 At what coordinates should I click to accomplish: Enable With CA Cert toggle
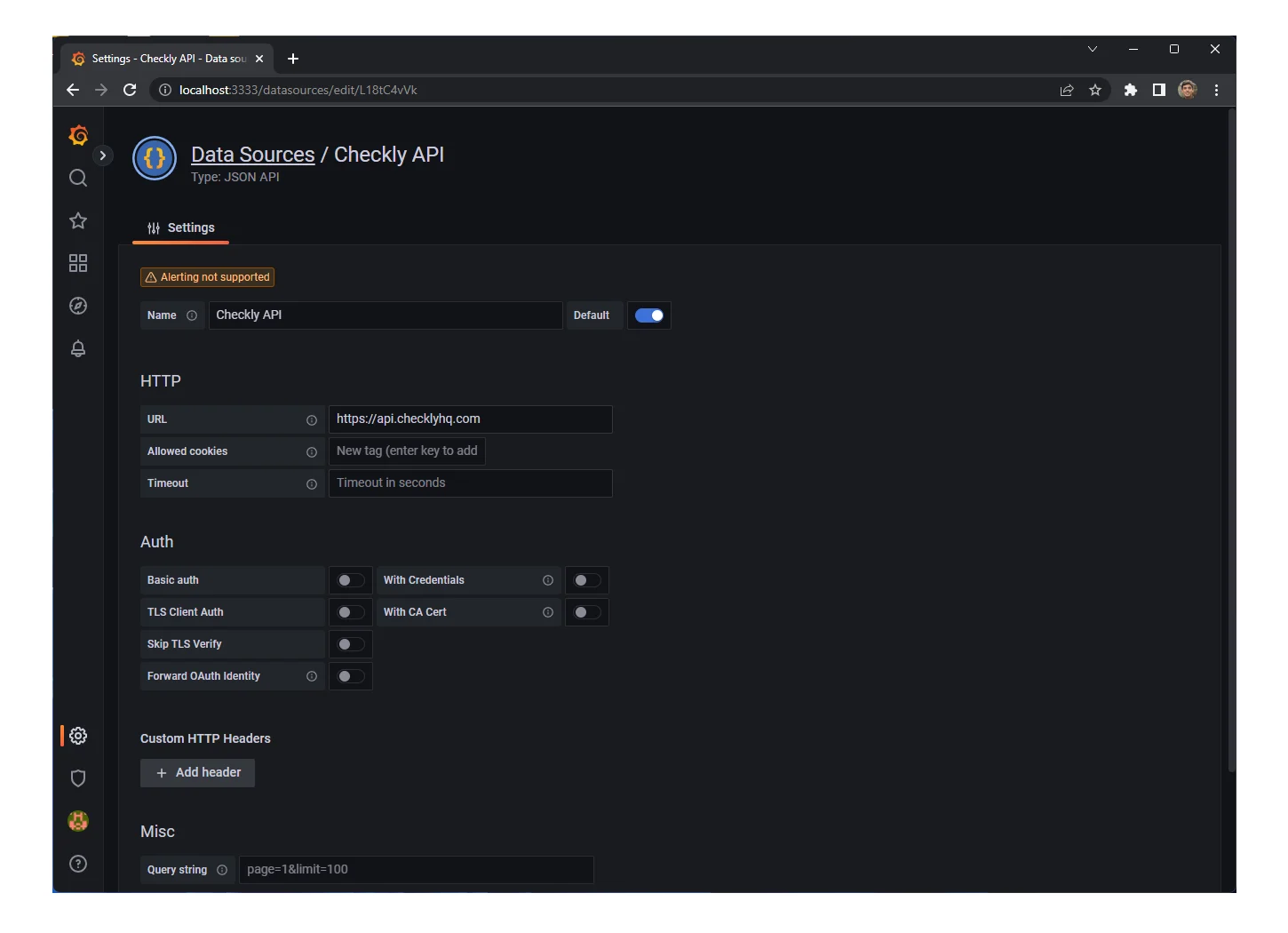click(587, 612)
